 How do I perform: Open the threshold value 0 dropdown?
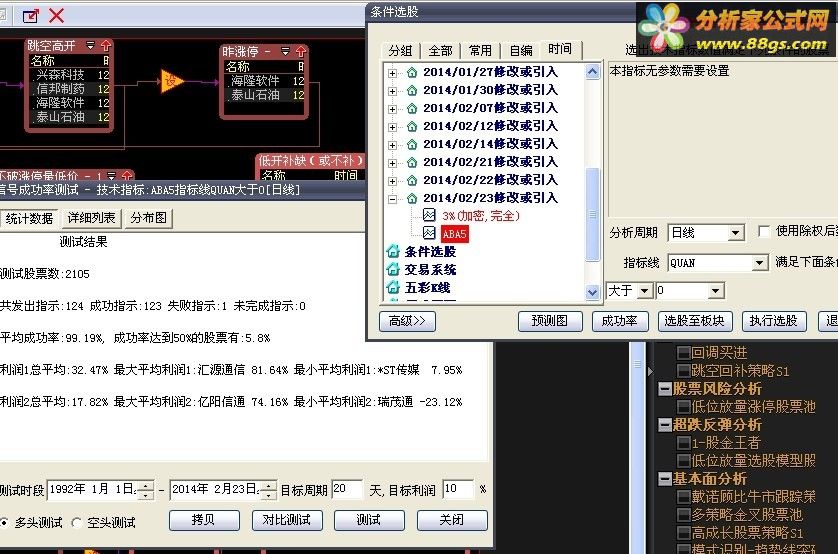tap(716, 291)
